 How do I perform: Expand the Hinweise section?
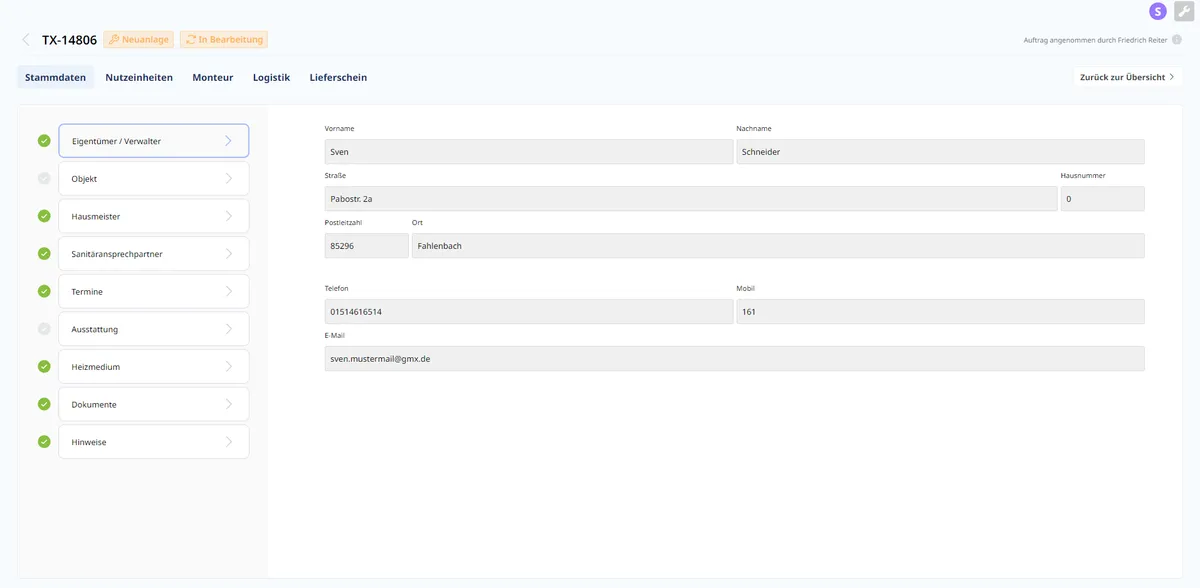pyautogui.click(x=153, y=442)
